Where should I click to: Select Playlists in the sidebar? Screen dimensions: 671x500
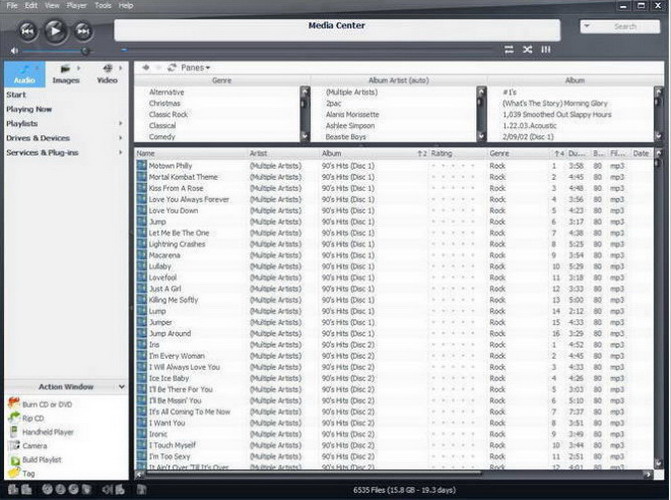tap(22, 124)
